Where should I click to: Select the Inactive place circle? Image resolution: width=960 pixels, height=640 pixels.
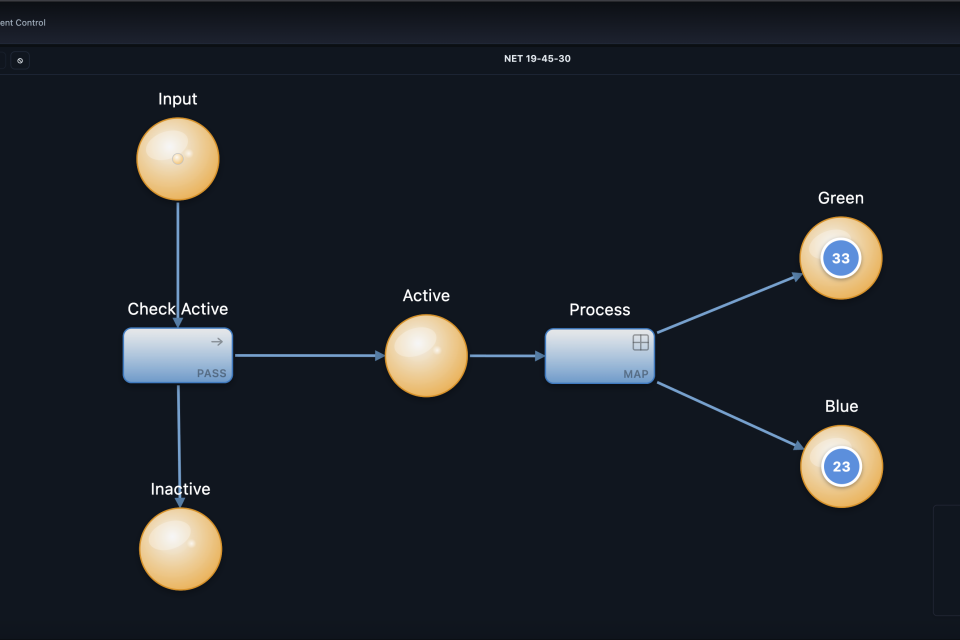[180, 549]
